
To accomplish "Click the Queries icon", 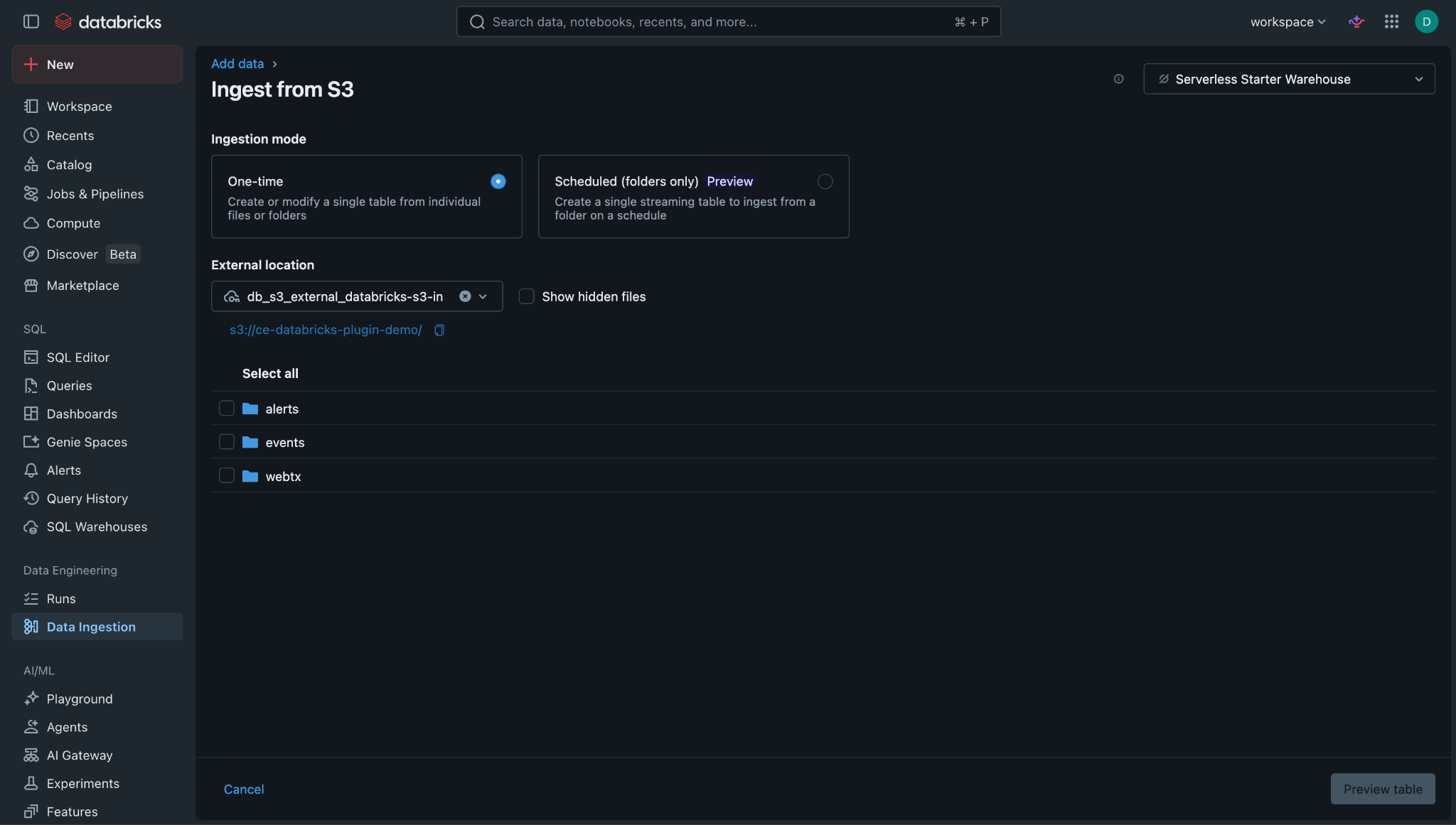I will pyautogui.click(x=31, y=386).
